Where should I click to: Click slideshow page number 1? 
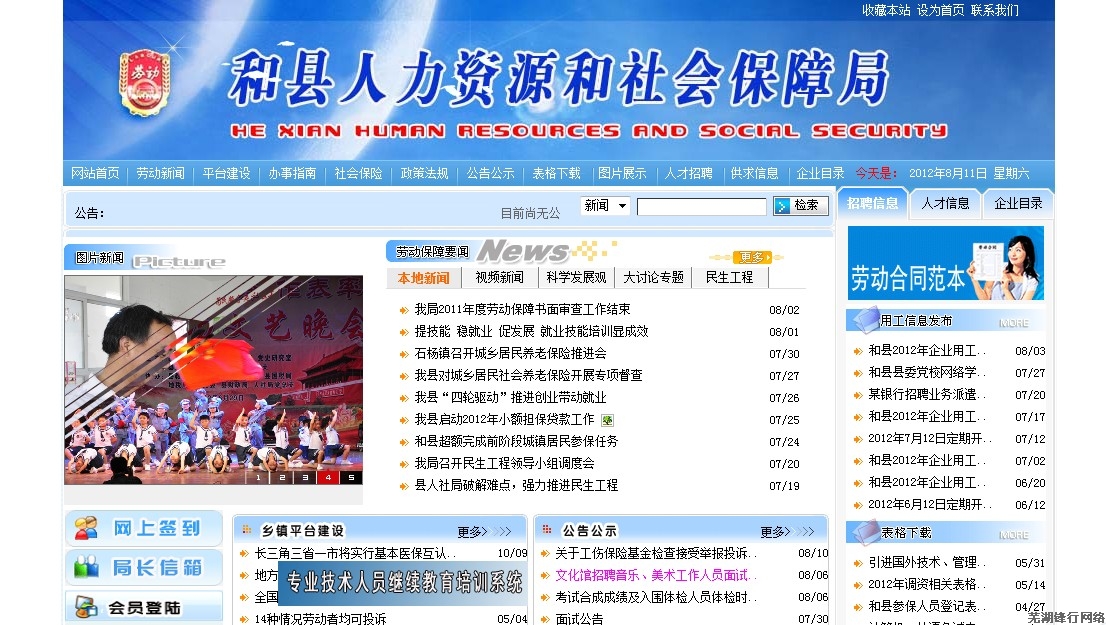click(x=258, y=478)
